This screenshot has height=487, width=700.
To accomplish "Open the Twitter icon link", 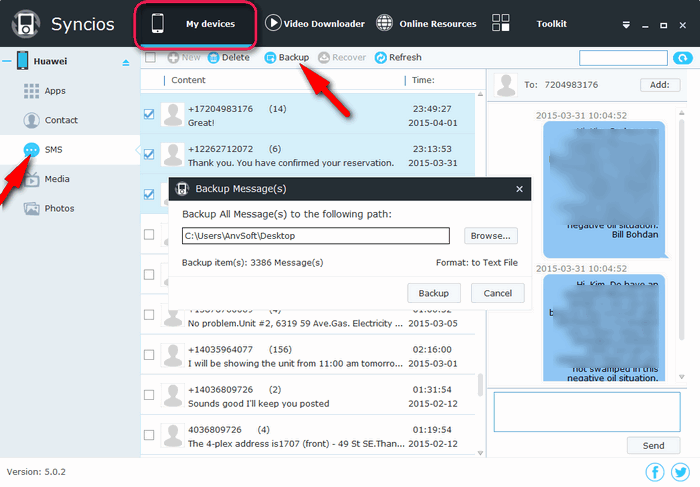I will tap(680, 472).
